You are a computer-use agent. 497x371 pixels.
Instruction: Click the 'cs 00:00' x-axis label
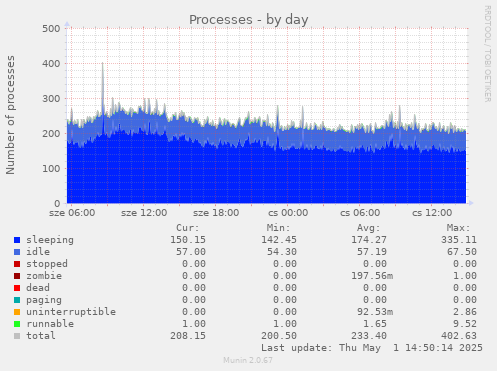(x=288, y=213)
